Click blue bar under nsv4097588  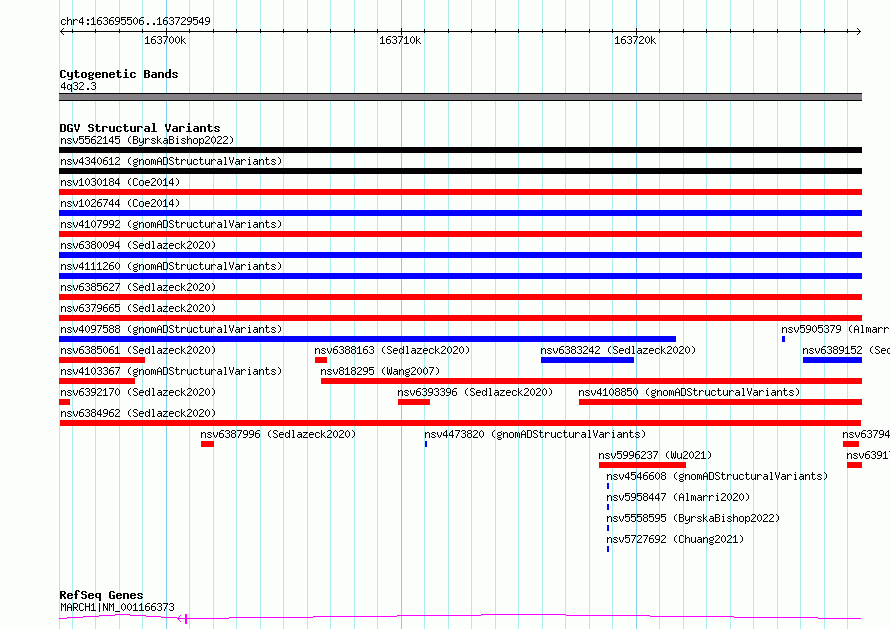point(367,339)
